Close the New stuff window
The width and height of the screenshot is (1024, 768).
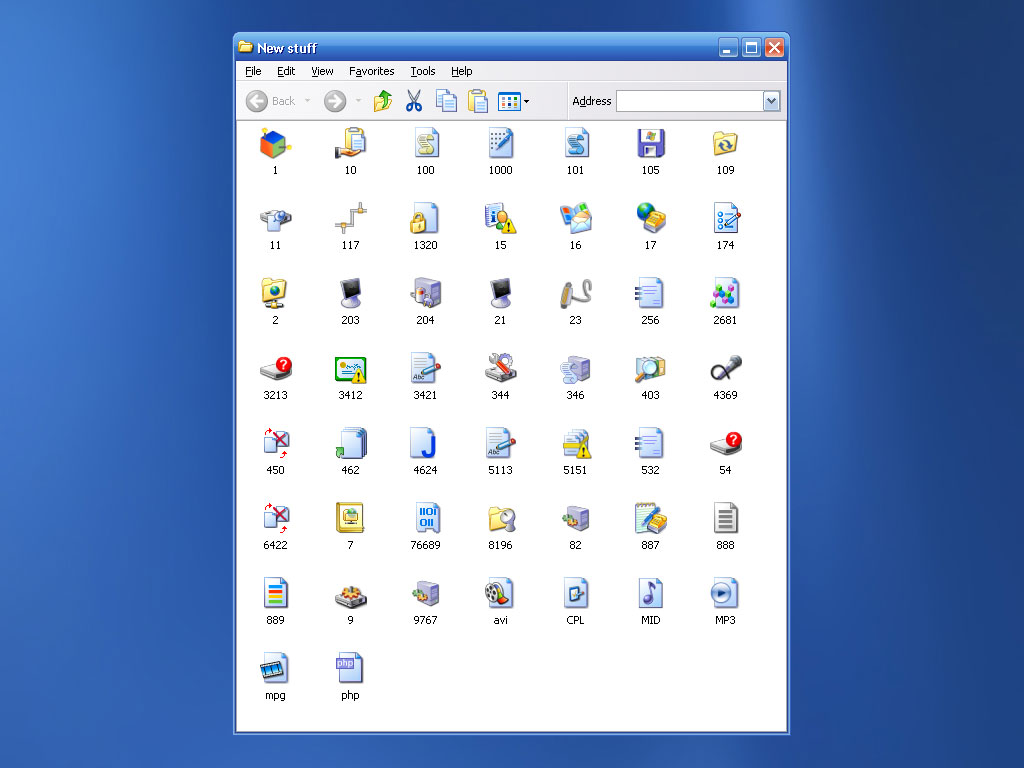click(x=775, y=48)
